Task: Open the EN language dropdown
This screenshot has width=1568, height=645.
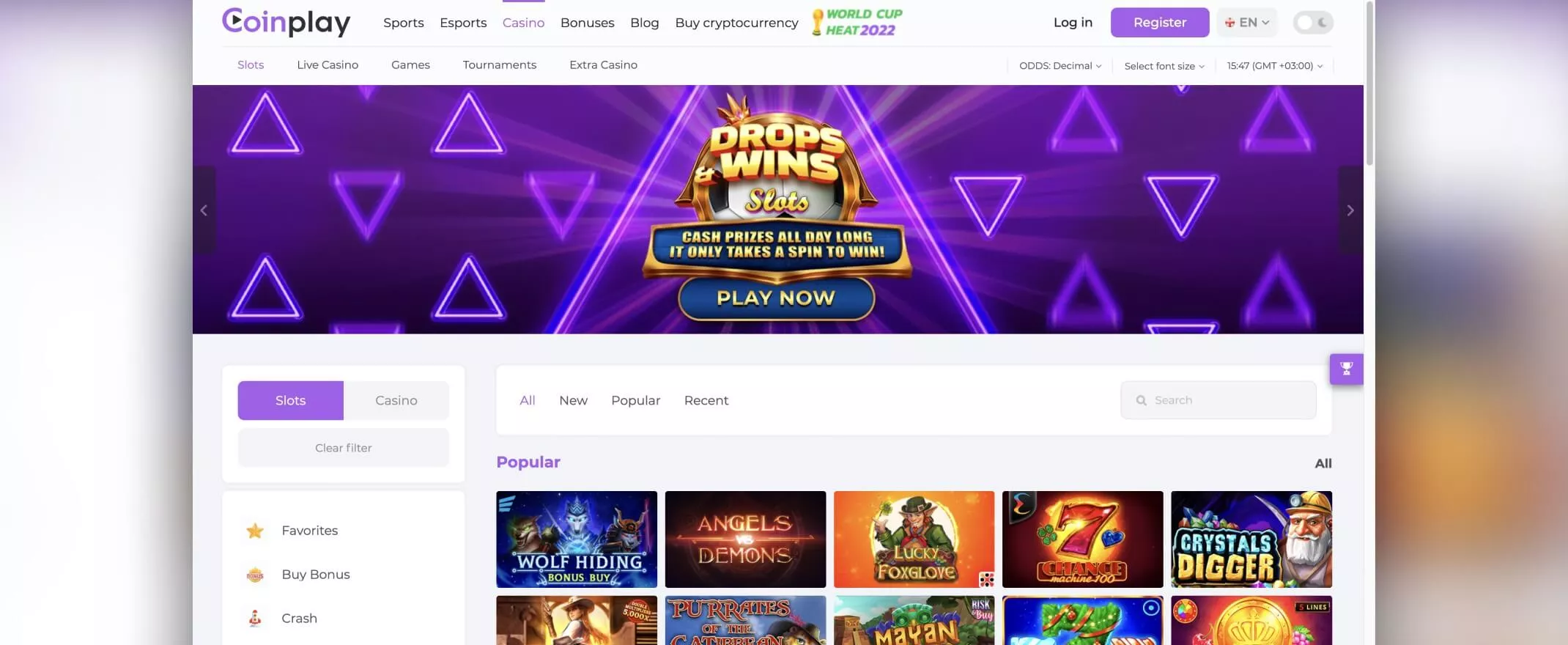Action: (1247, 23)
